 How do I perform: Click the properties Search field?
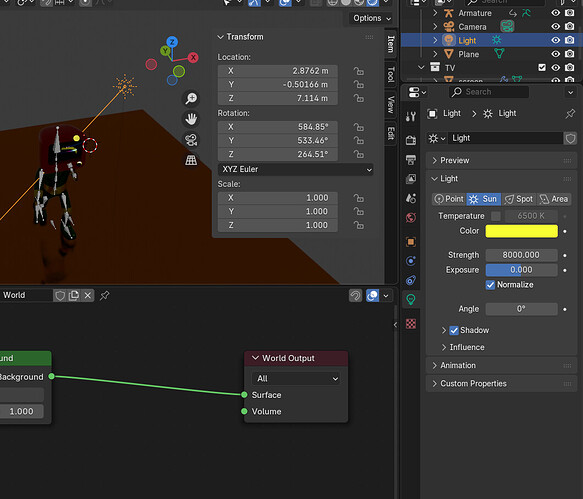[489, 92]
